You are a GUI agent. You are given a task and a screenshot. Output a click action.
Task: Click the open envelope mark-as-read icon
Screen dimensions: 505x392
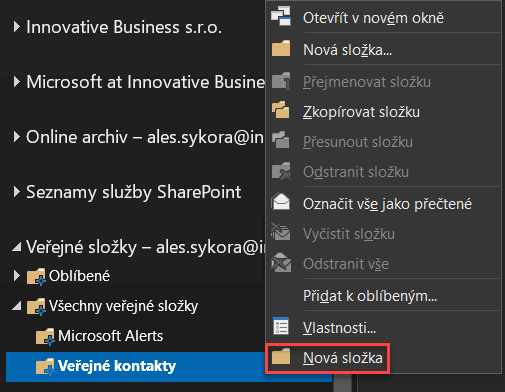point(281,202)
